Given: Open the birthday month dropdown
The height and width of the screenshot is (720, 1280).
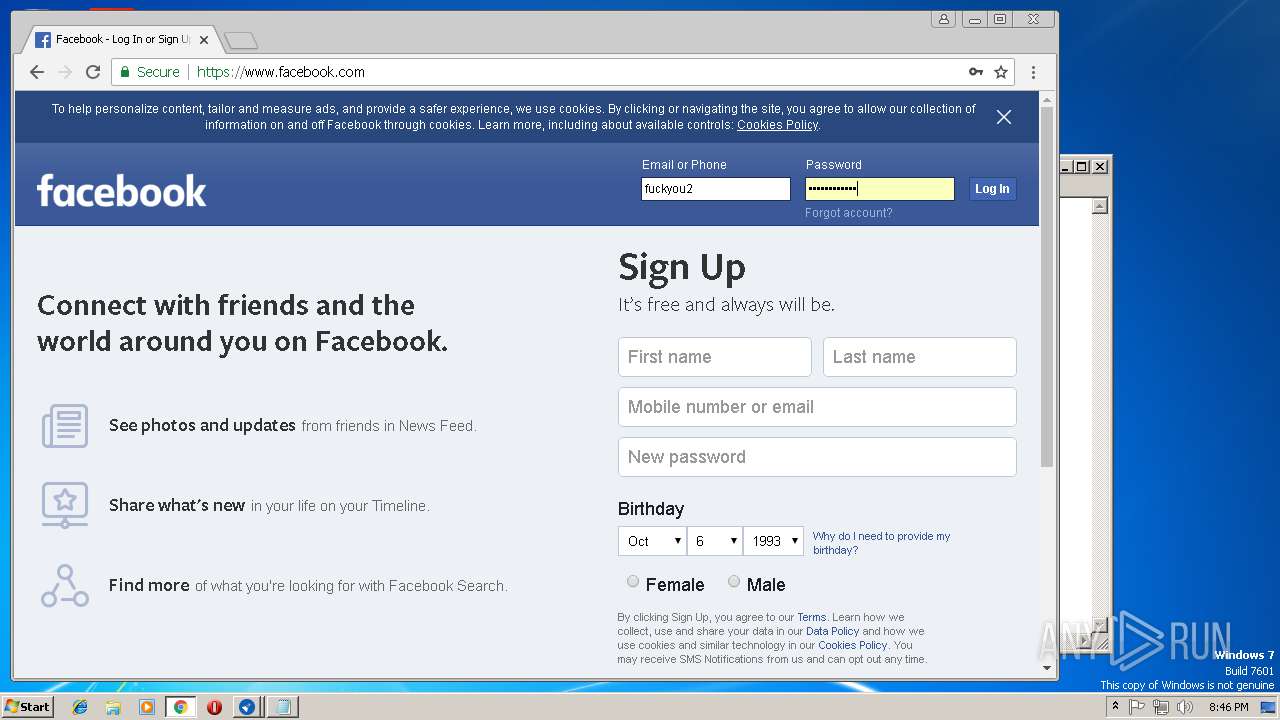Looking at the screenshot, I should 652,541.
